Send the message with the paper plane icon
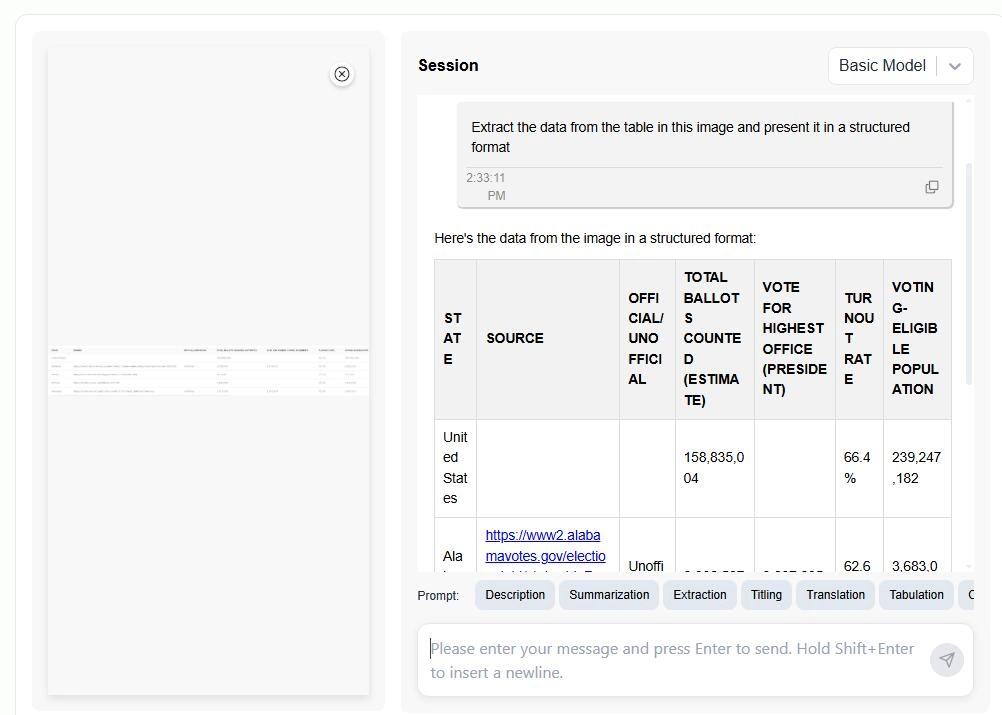Viewport: 1002px width, 715px height. 946,660
